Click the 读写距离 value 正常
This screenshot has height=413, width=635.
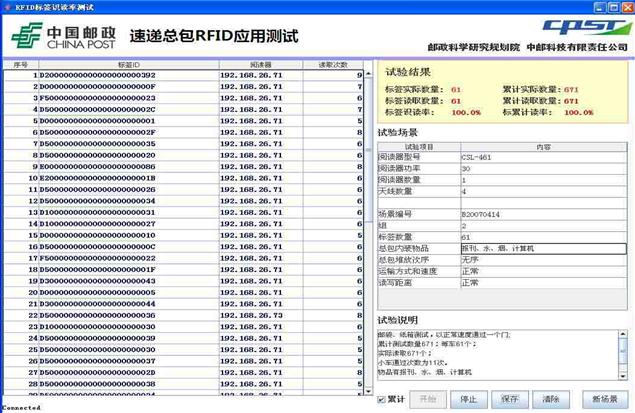(x=543, y=283)
